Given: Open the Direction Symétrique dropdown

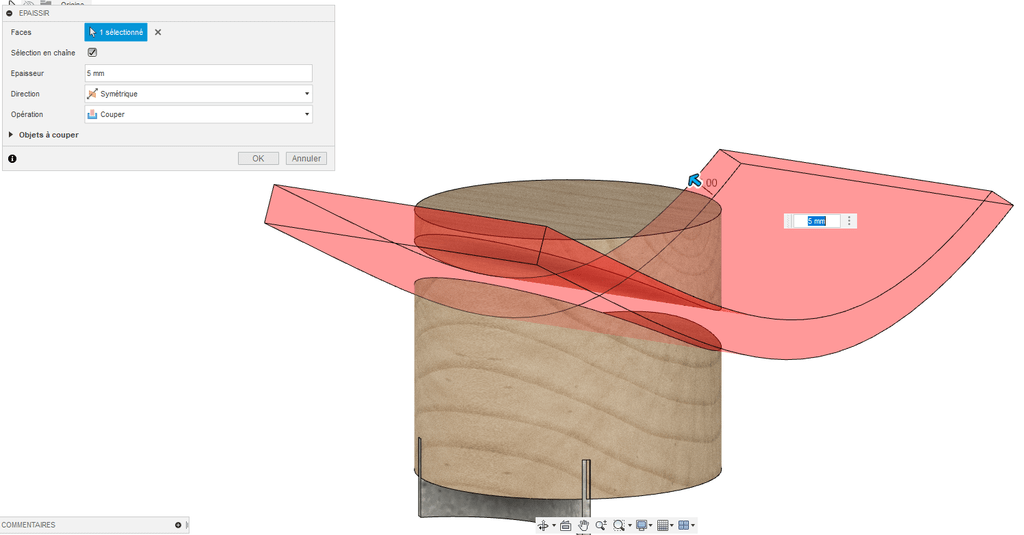Looking at the screenshot, I should 199,93.
